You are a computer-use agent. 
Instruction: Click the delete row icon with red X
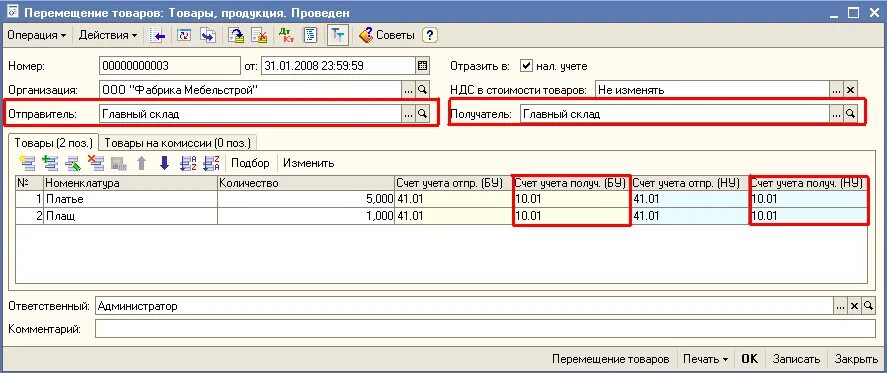(x=96, y=163)
